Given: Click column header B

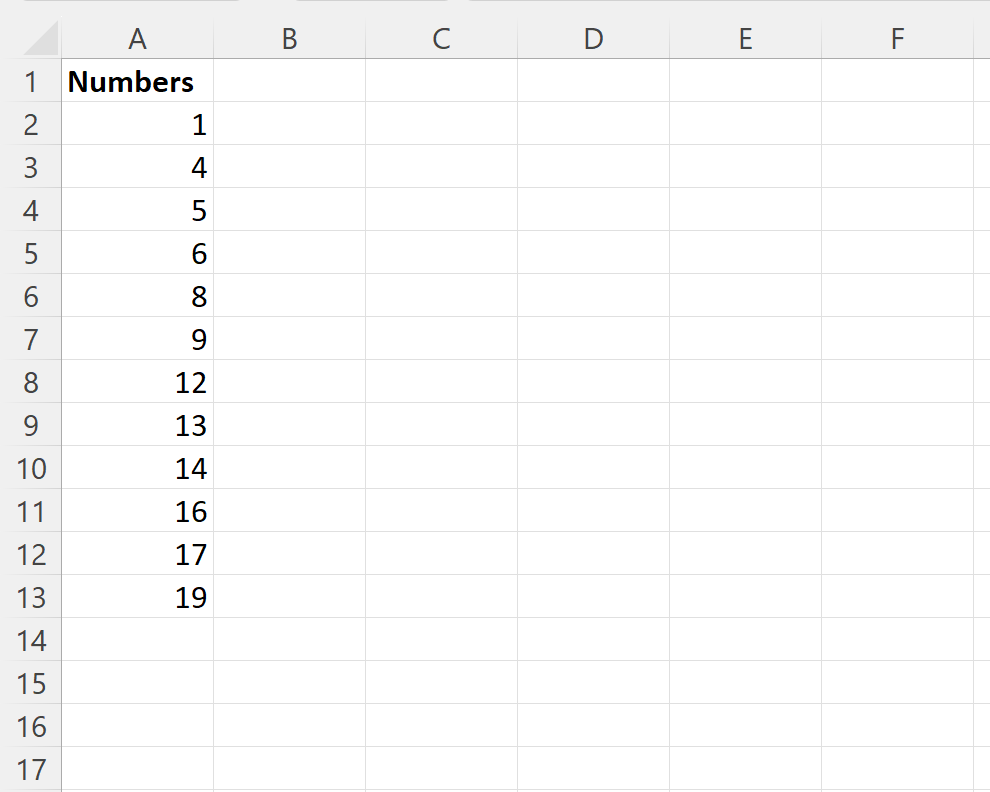Looking at the screenshot, I should point(289,39).
